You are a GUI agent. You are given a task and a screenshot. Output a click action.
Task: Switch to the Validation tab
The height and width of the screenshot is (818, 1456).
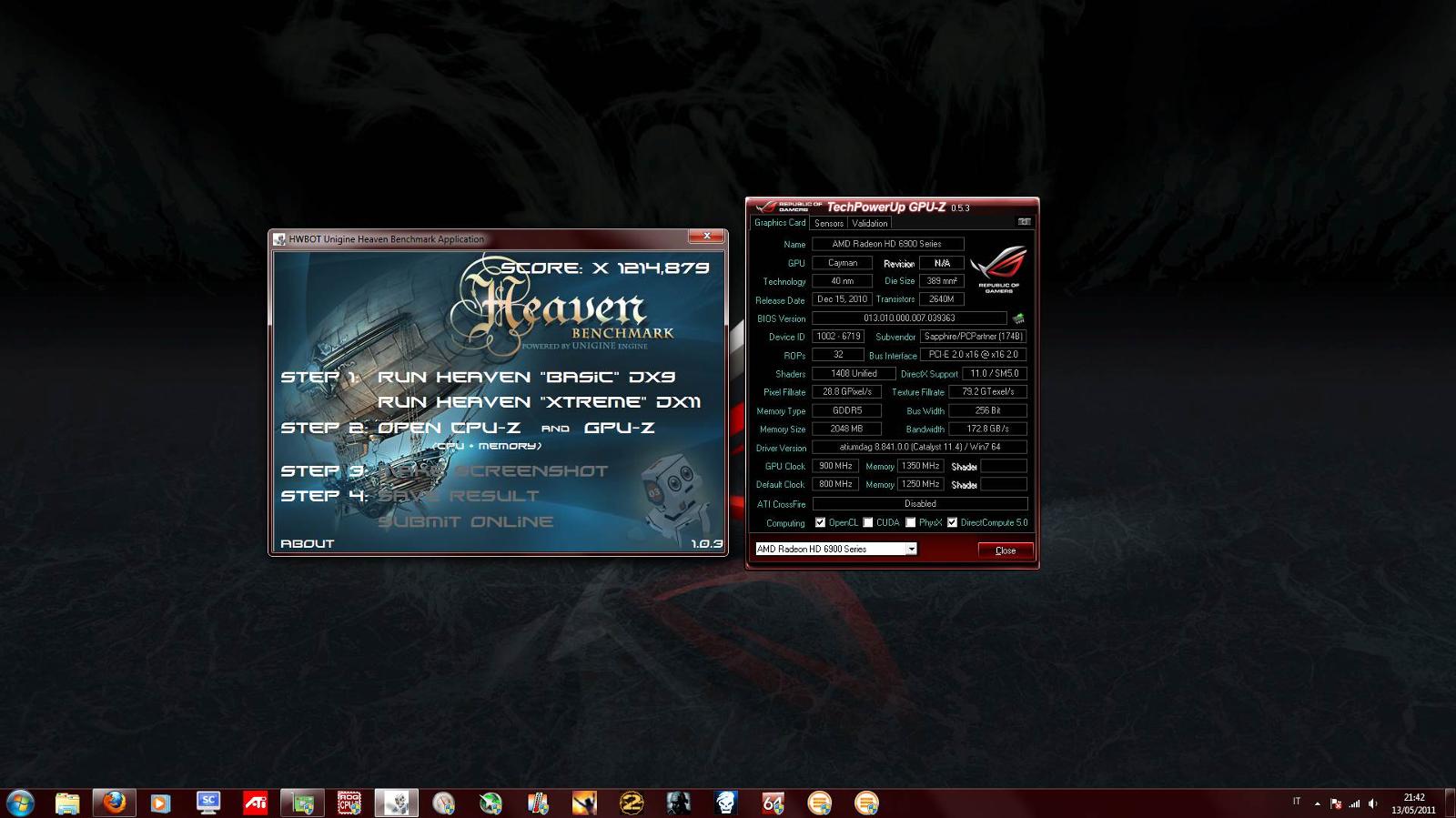[x=869, y=223]
